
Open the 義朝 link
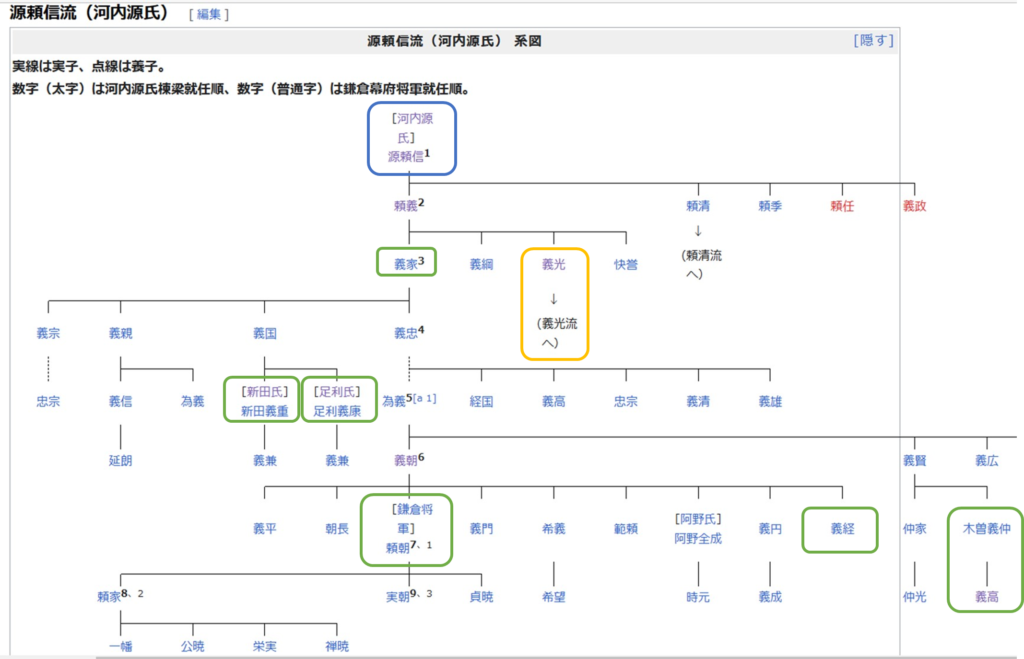click(x=406, y=460)
